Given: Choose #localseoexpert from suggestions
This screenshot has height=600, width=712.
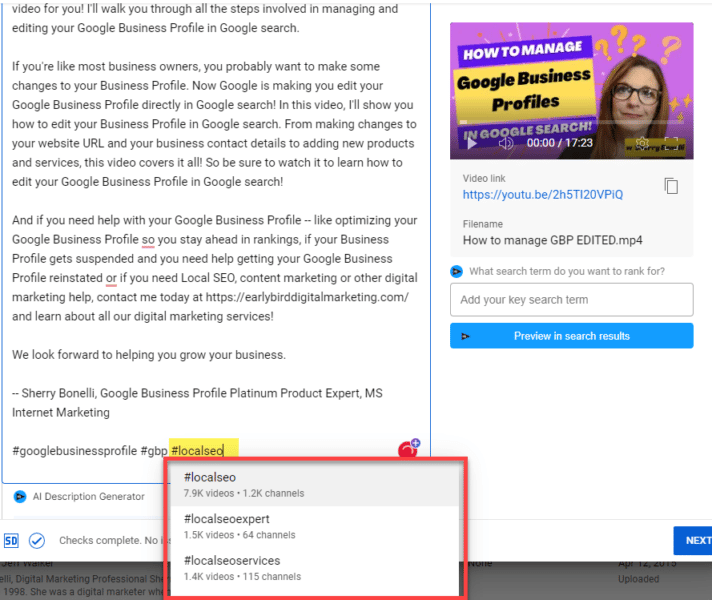Looking at the screenshot, I should (314, 526).
